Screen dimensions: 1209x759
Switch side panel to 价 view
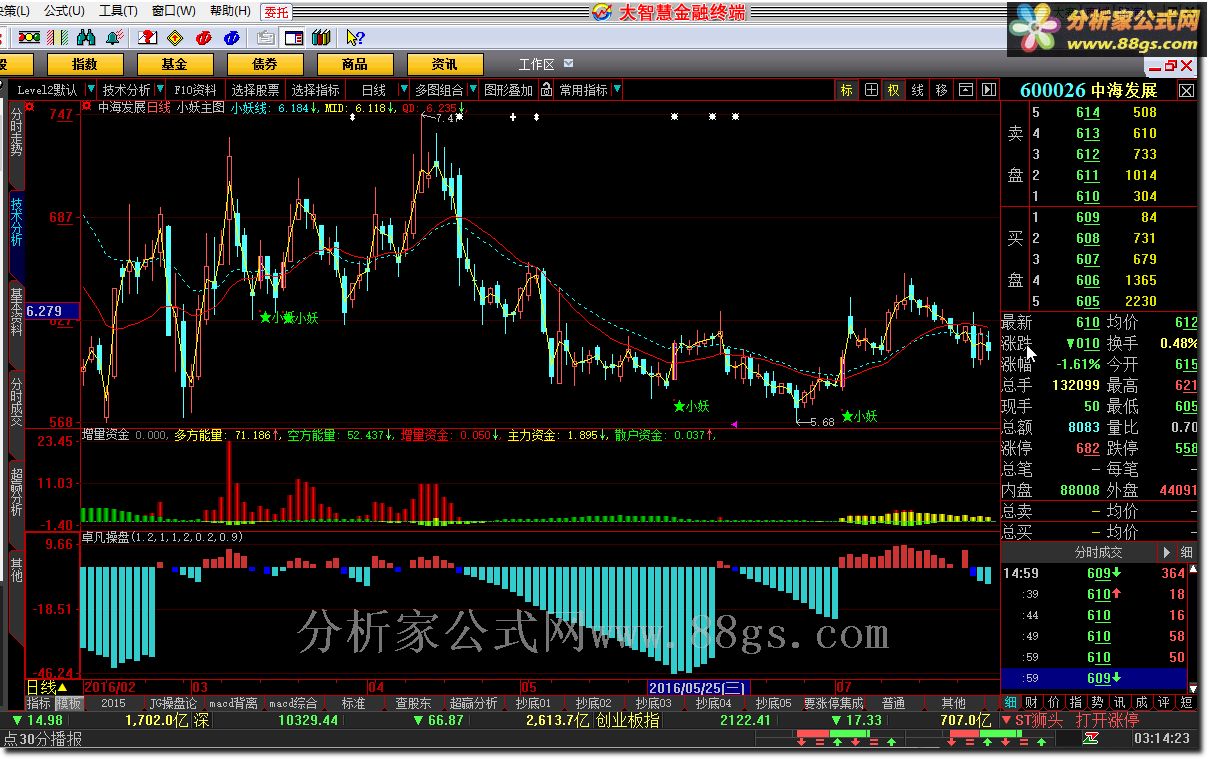click(1056, 703)
